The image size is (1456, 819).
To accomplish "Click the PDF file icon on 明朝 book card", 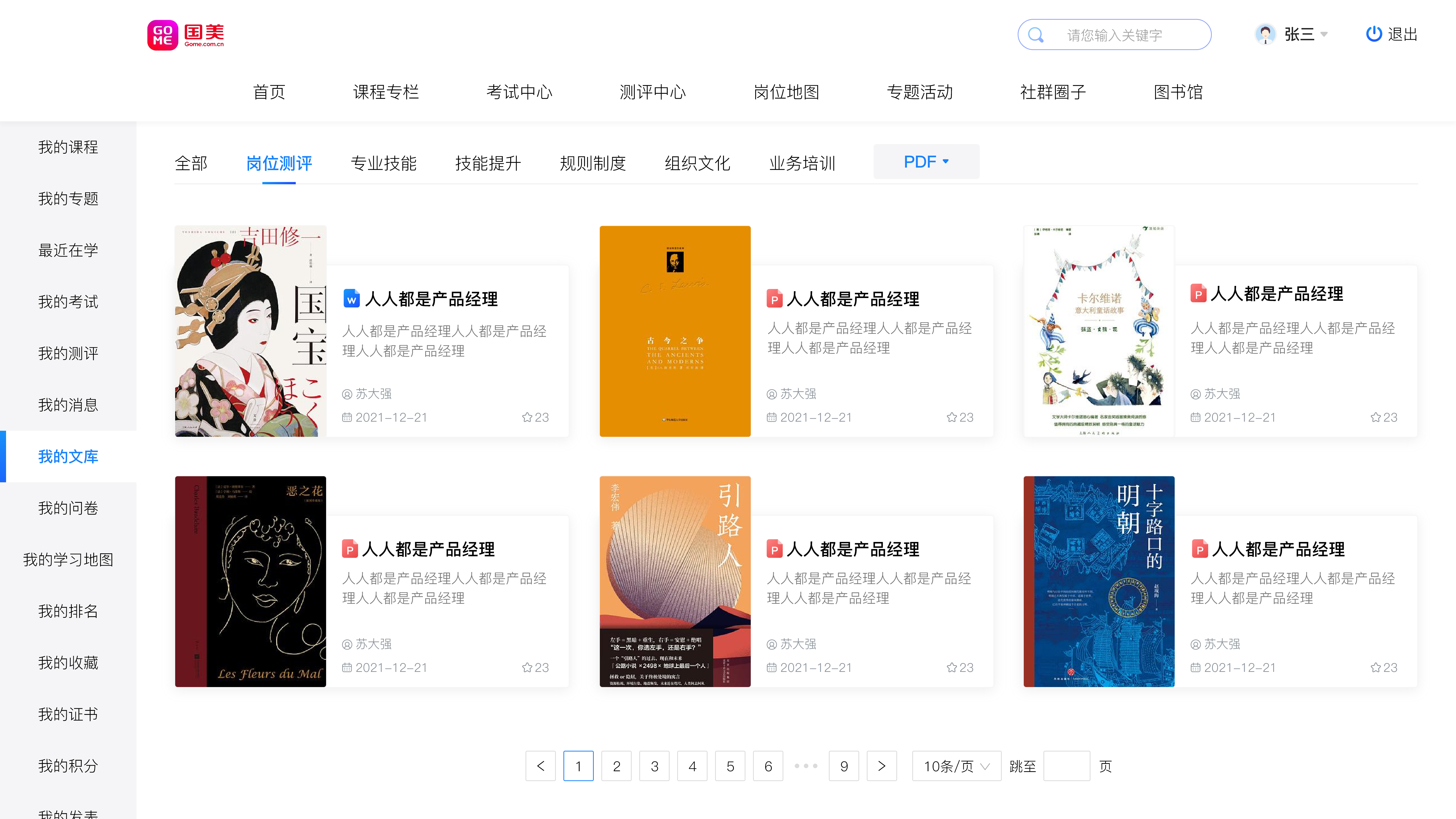I will pyautogui.click(x=1199, y=549).
